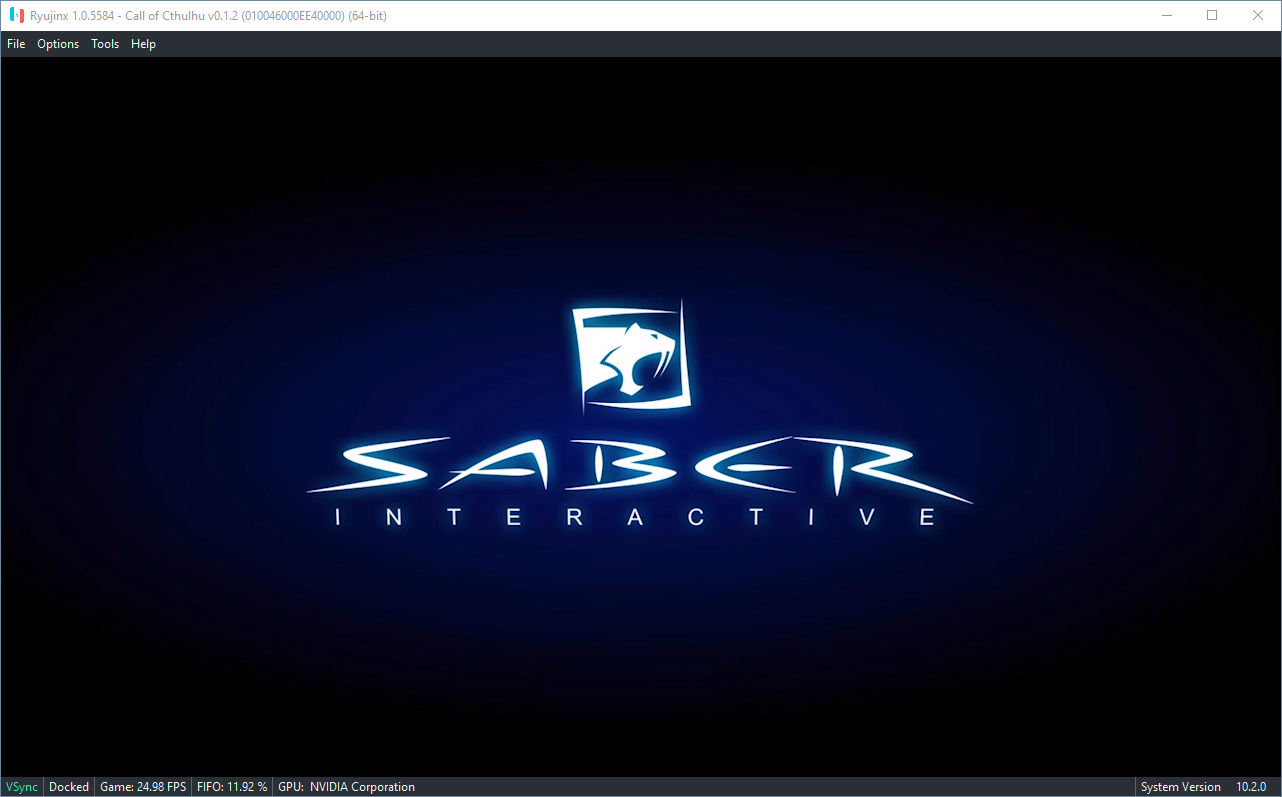This screenshot has height=797, width=1282.
Task: Open the File menu
Action: click(x=16, y=44)
